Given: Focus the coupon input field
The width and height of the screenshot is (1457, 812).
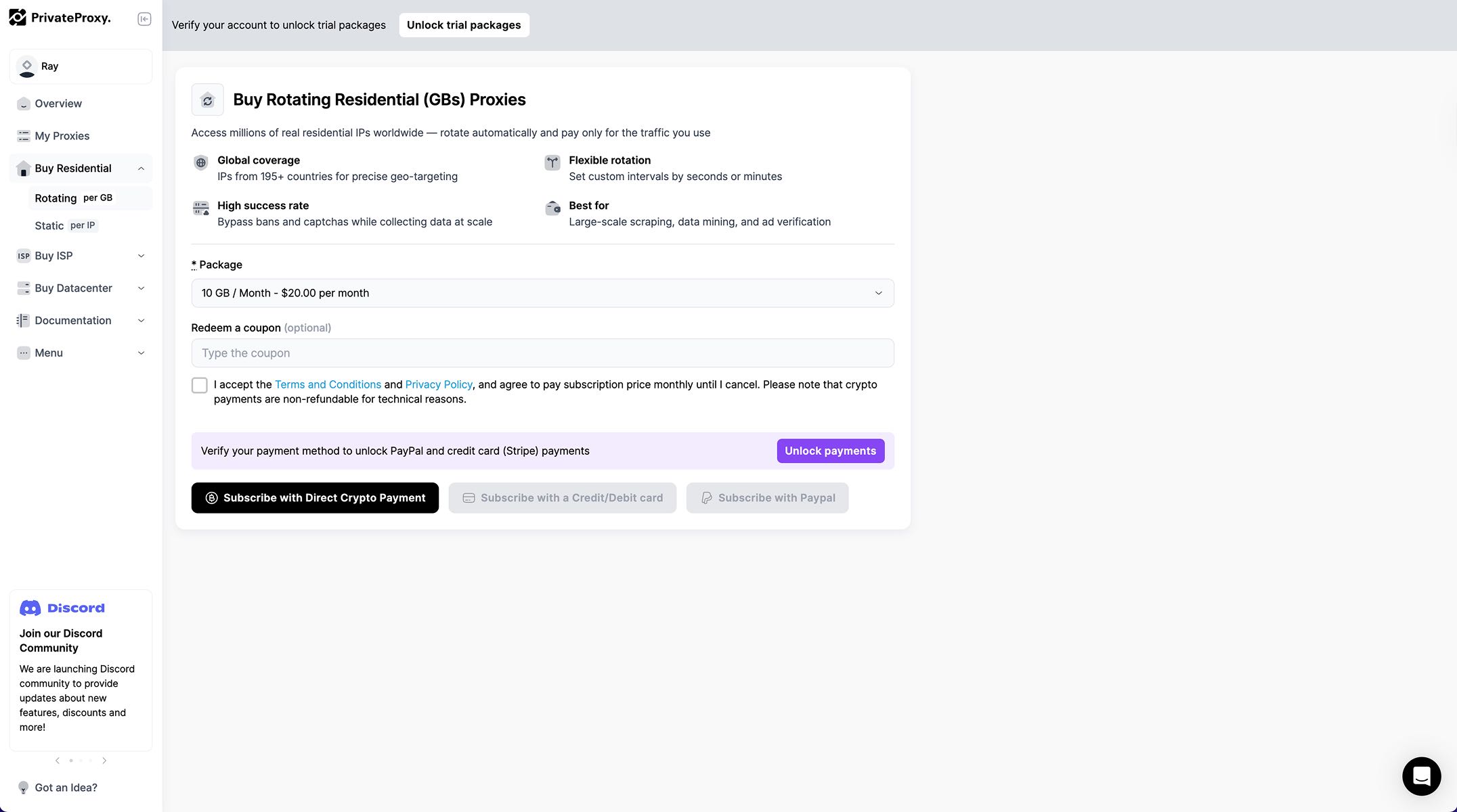Looking at the screenshot, I should click(x=542, y=353).
